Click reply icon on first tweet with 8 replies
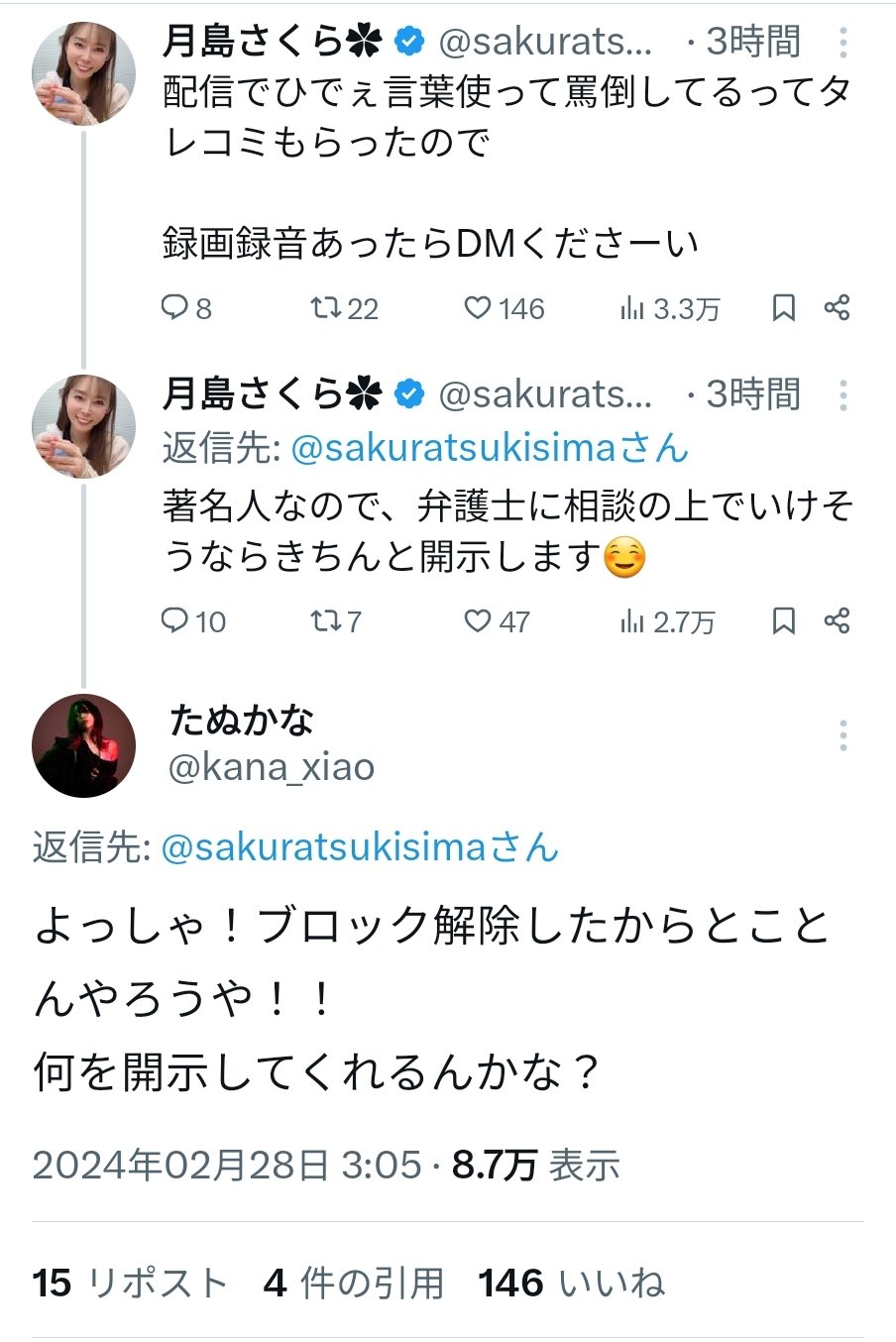This screenshot has width=896, height=1342. [x=174, y=308]
